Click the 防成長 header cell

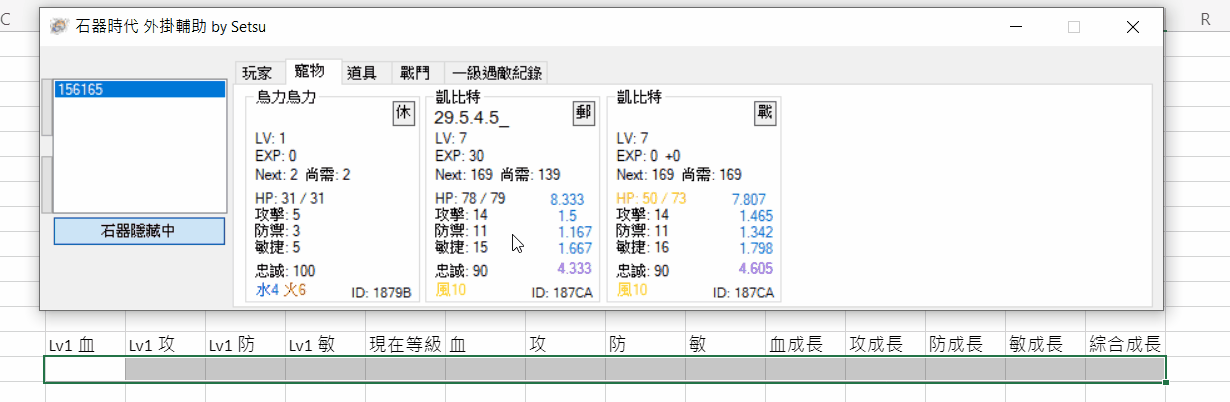tap(965, 345)
